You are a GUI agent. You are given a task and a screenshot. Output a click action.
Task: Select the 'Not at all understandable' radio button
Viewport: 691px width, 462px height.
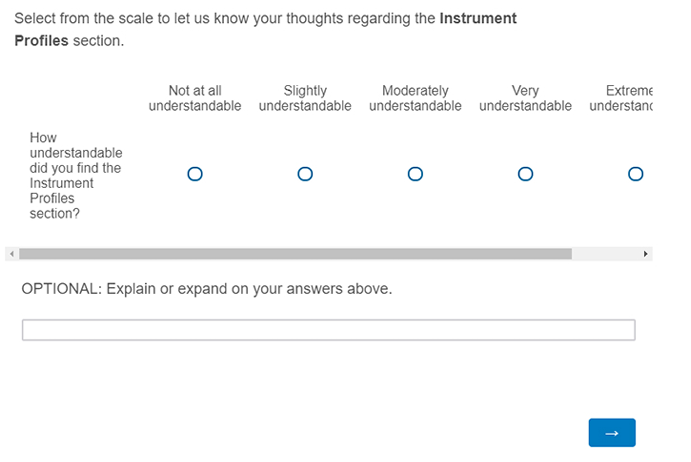coord(195,174)
